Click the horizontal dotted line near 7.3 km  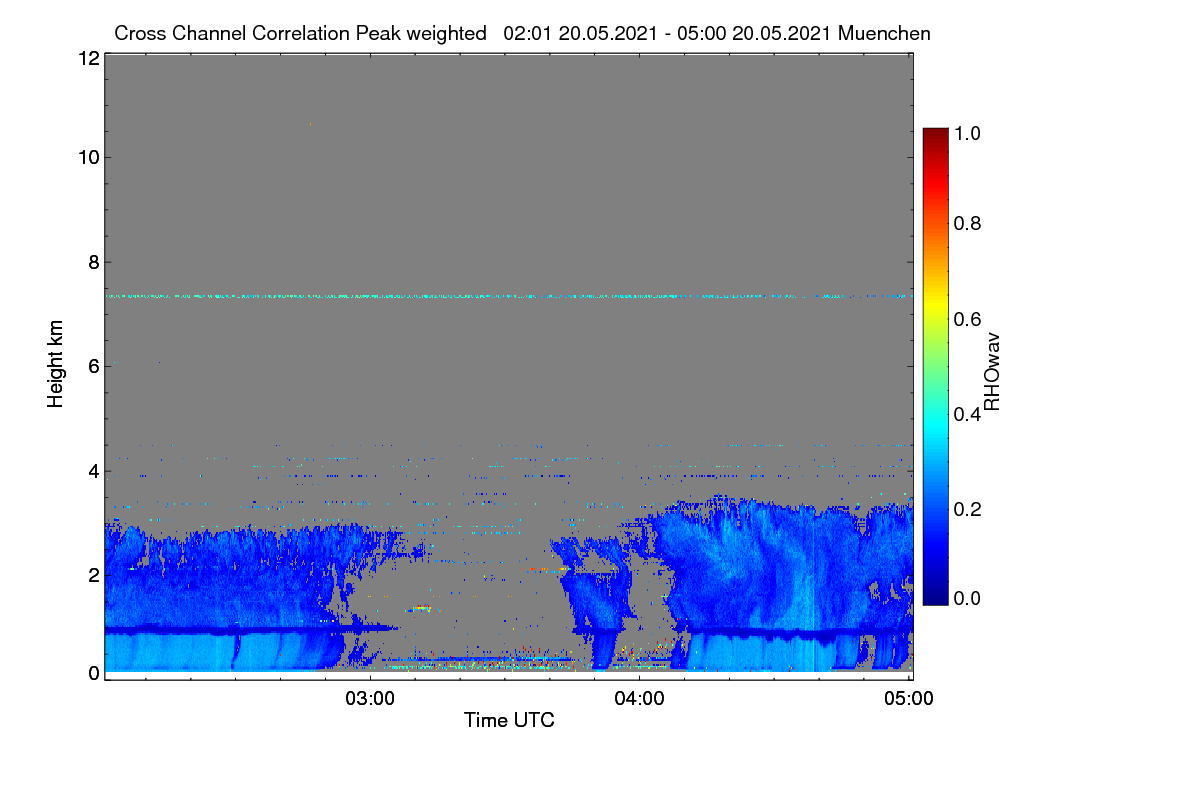pyautogui.click(x=508, y=296)
